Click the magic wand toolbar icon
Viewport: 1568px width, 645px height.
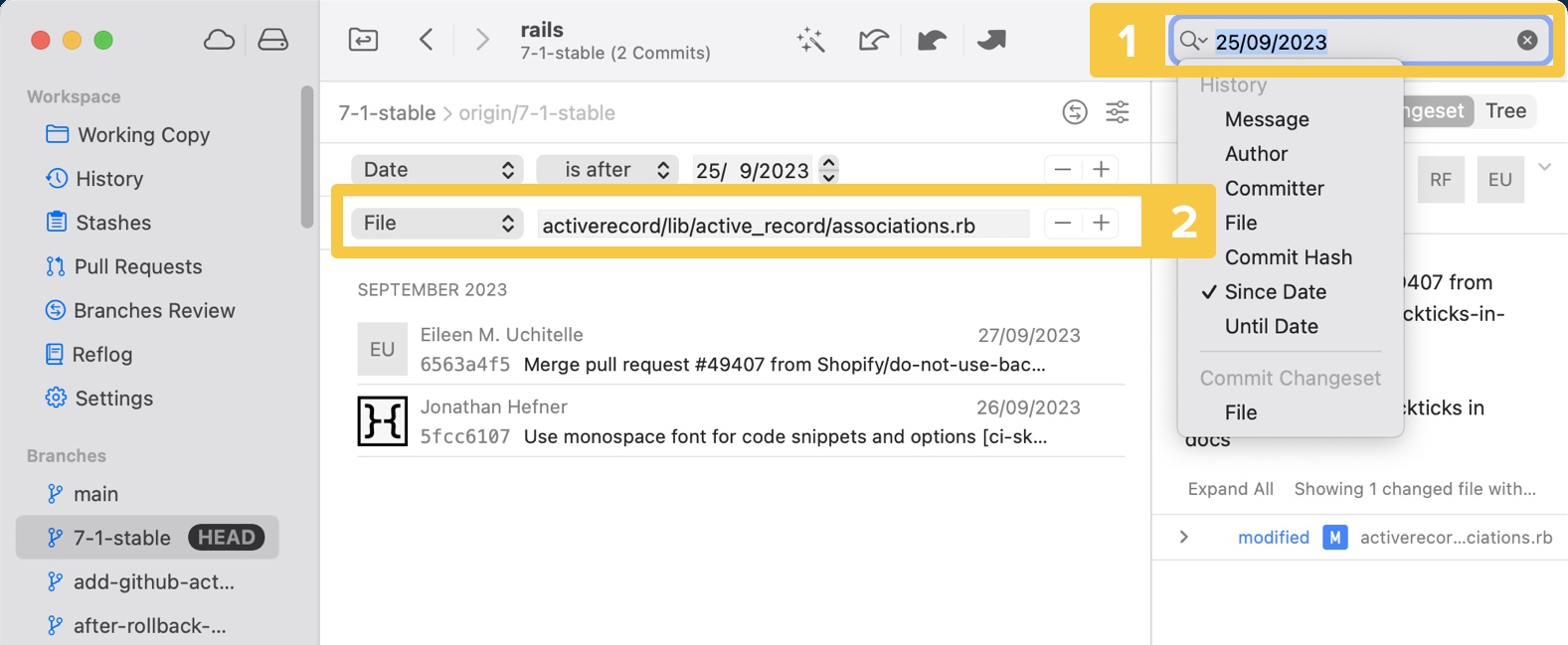[x=810, y=40]
